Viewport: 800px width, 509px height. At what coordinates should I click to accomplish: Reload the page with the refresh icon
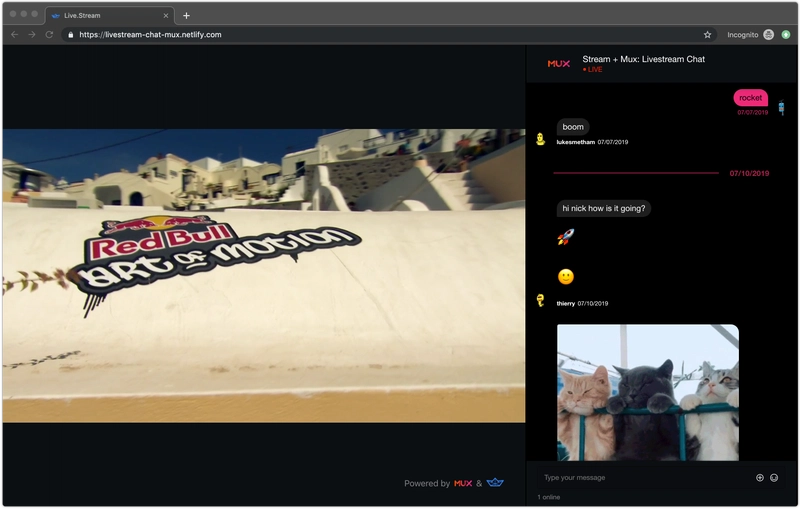[x=49, y=35]
